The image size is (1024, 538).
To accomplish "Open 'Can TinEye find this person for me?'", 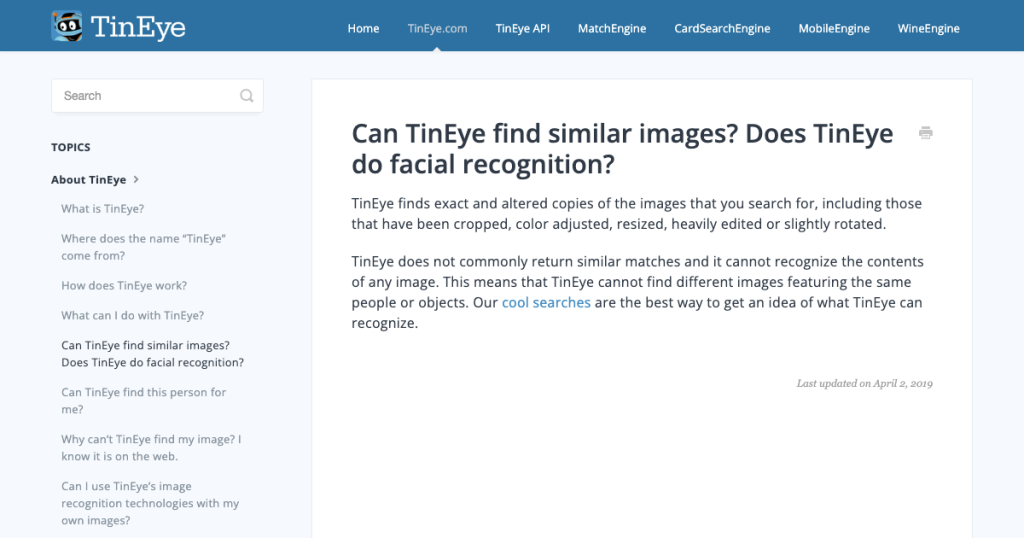I will 144,401.
